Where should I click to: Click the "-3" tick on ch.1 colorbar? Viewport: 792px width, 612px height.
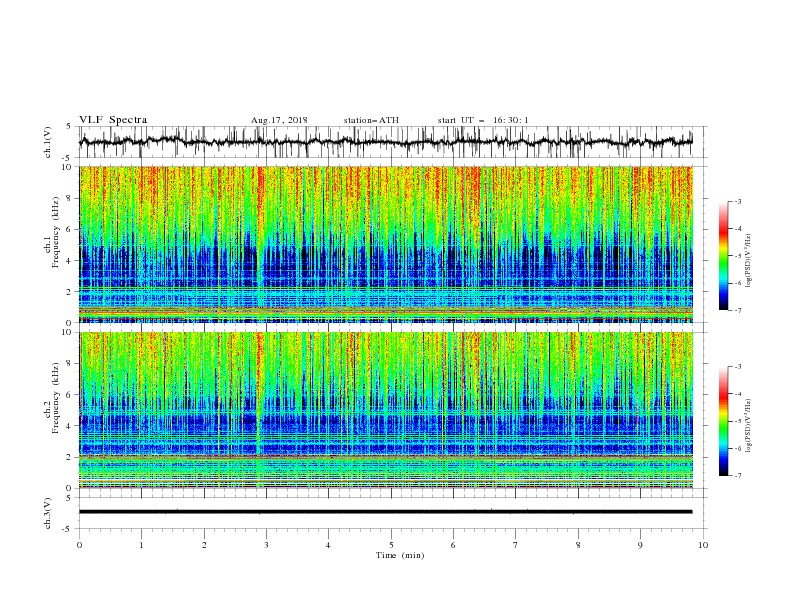point(738,201)
